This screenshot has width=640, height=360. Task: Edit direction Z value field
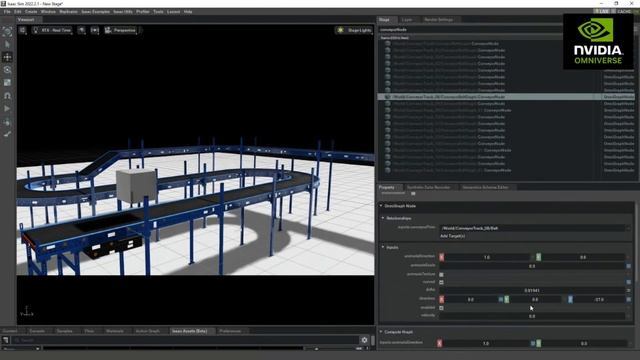(599, 300)
